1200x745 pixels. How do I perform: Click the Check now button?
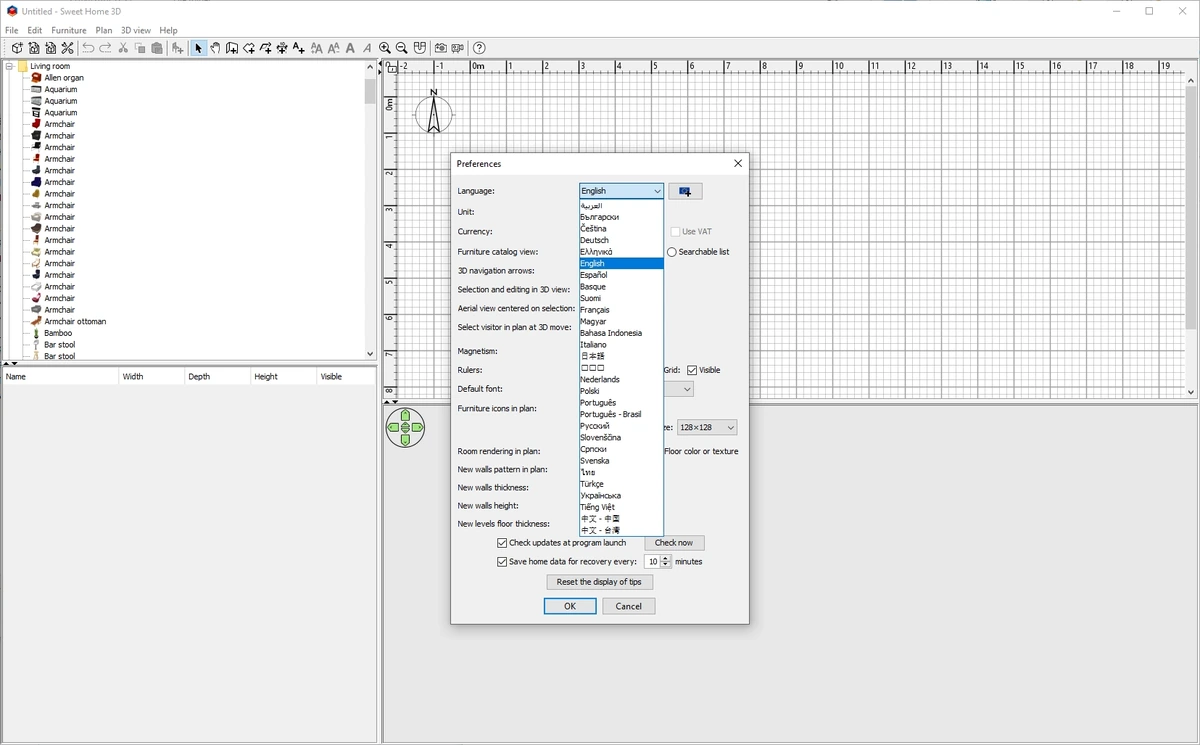(674, 543)
